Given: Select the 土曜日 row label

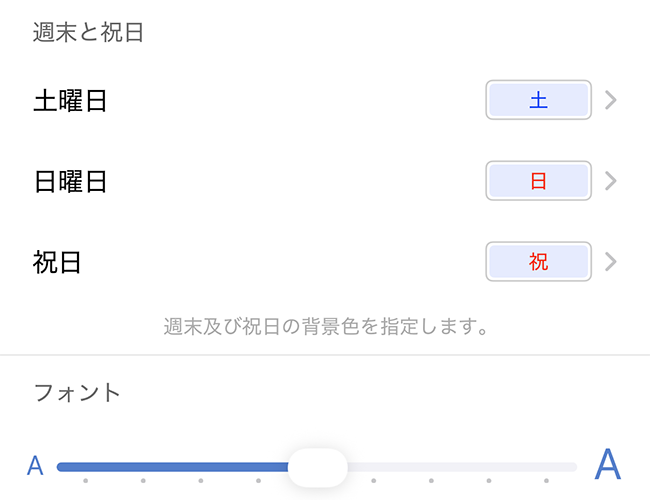Looking at the screenshot, I should [70, 100].
